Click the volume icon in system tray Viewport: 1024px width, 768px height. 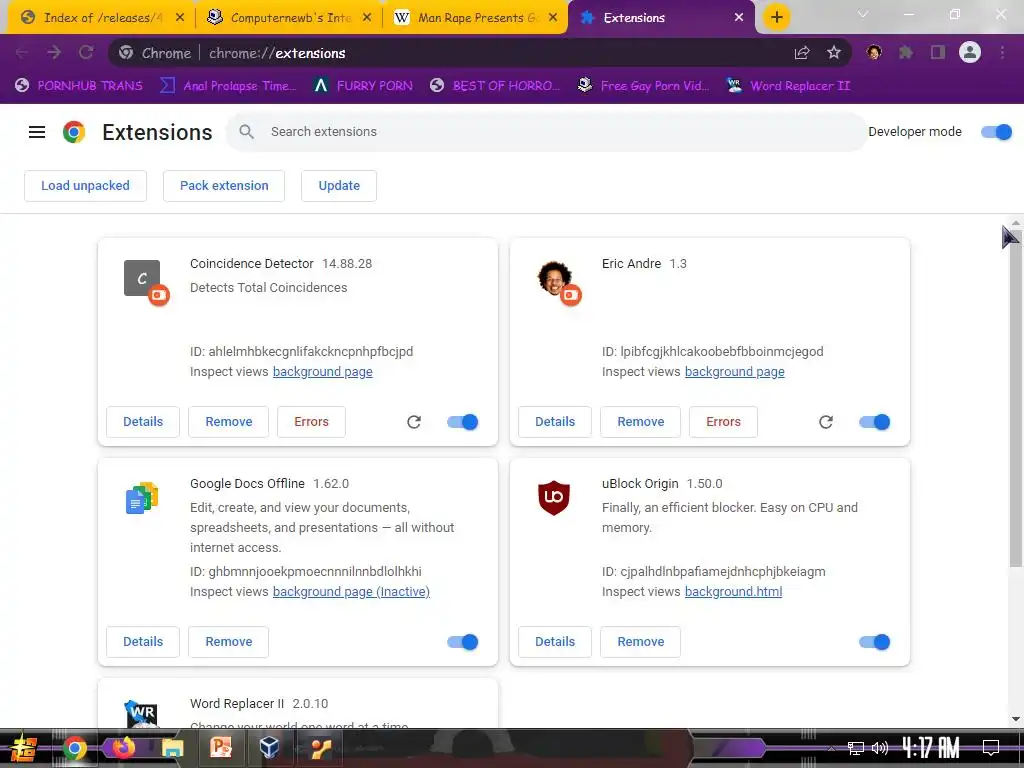point(880,748)
